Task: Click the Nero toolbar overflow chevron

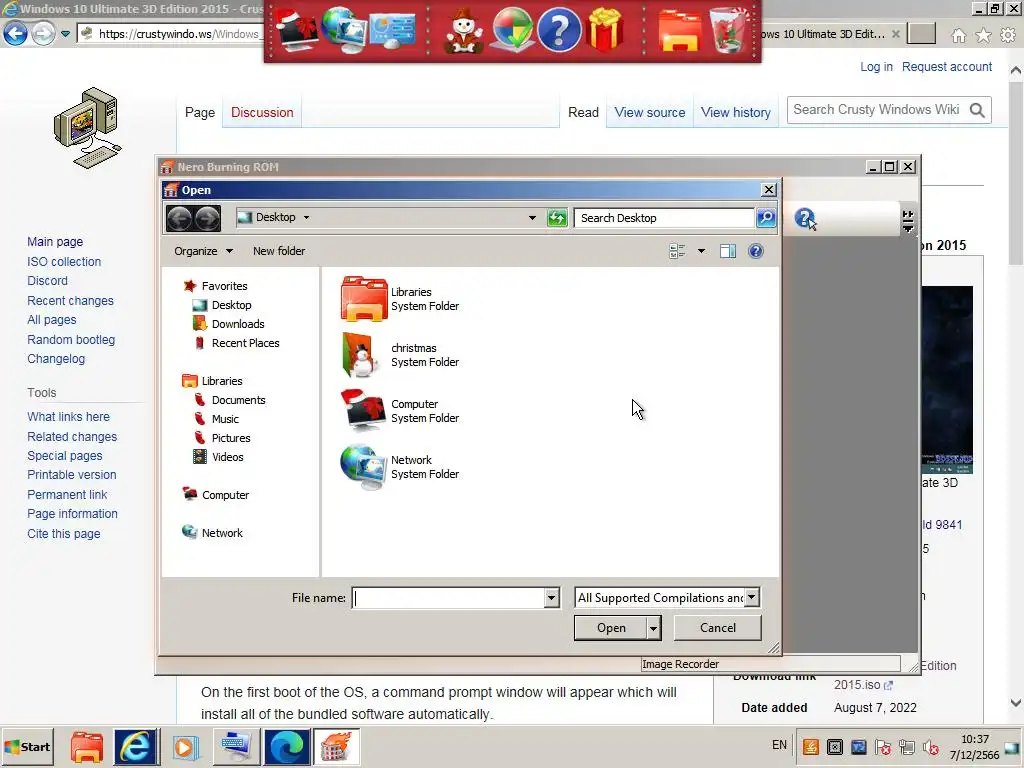Action: (x=908, y=221)
